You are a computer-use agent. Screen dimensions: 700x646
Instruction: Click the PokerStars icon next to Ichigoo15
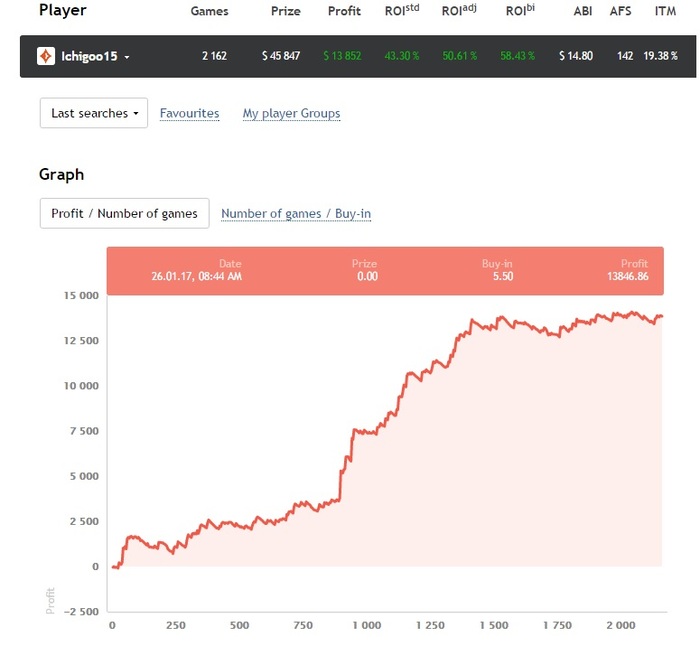(46, 56)
